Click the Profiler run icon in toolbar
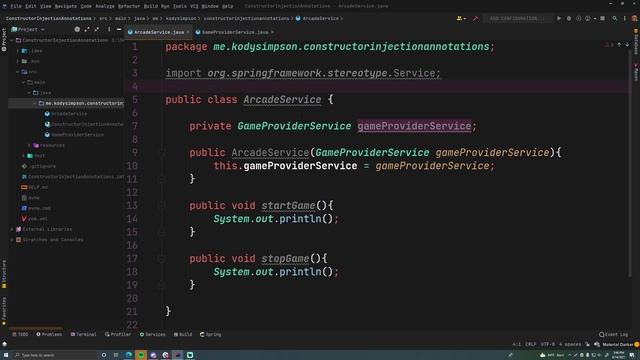The width and height of the screenshot is (640, 360). 589,18
